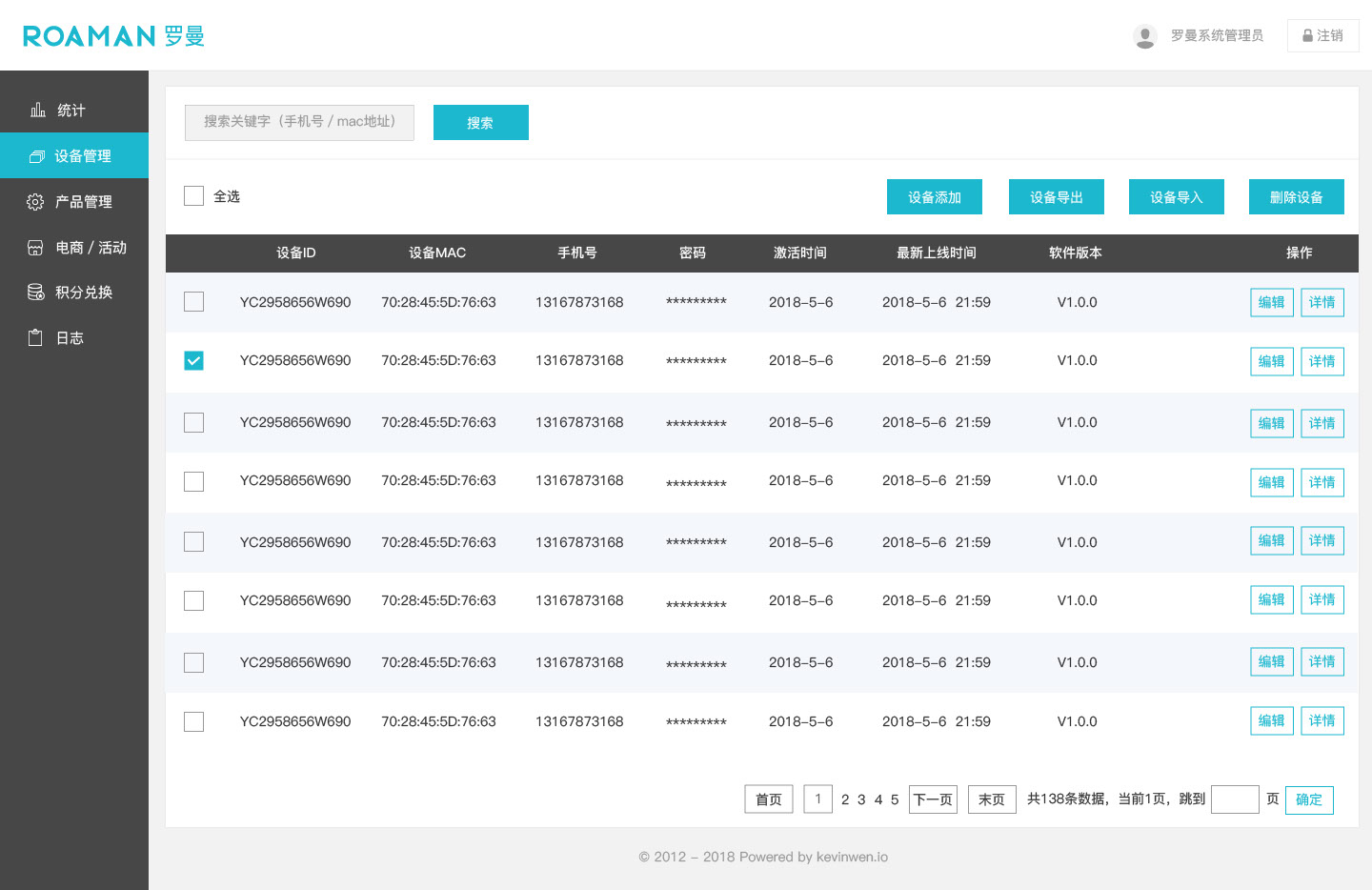1372x890 pixels.
Task: Click the e-commerce store icon
Action: 35,248
